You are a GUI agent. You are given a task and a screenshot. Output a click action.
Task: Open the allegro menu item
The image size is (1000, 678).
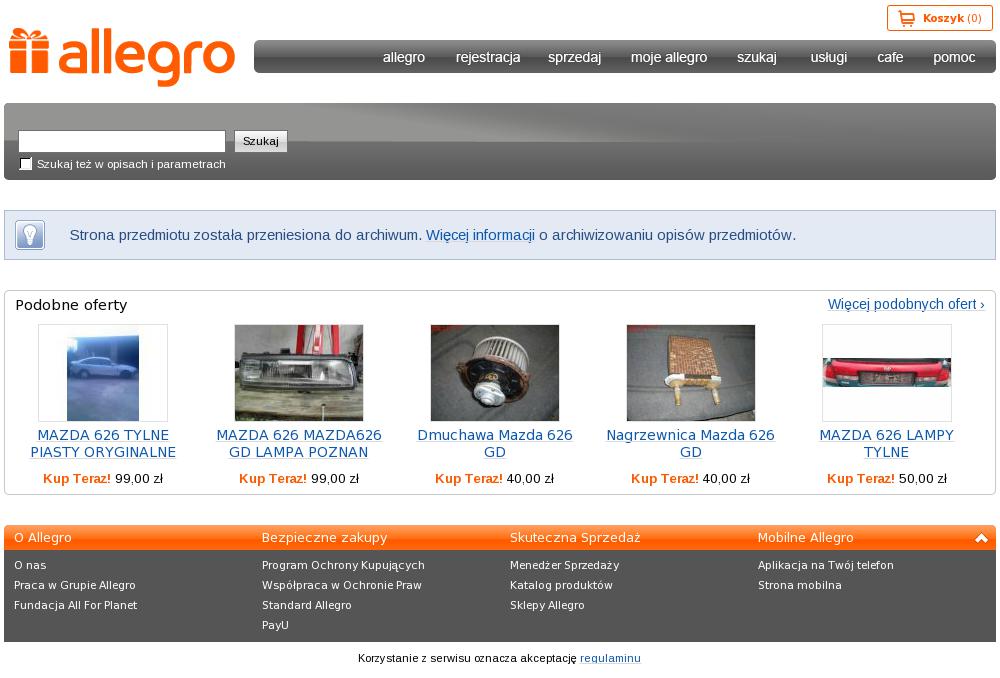tap(404, 57)
